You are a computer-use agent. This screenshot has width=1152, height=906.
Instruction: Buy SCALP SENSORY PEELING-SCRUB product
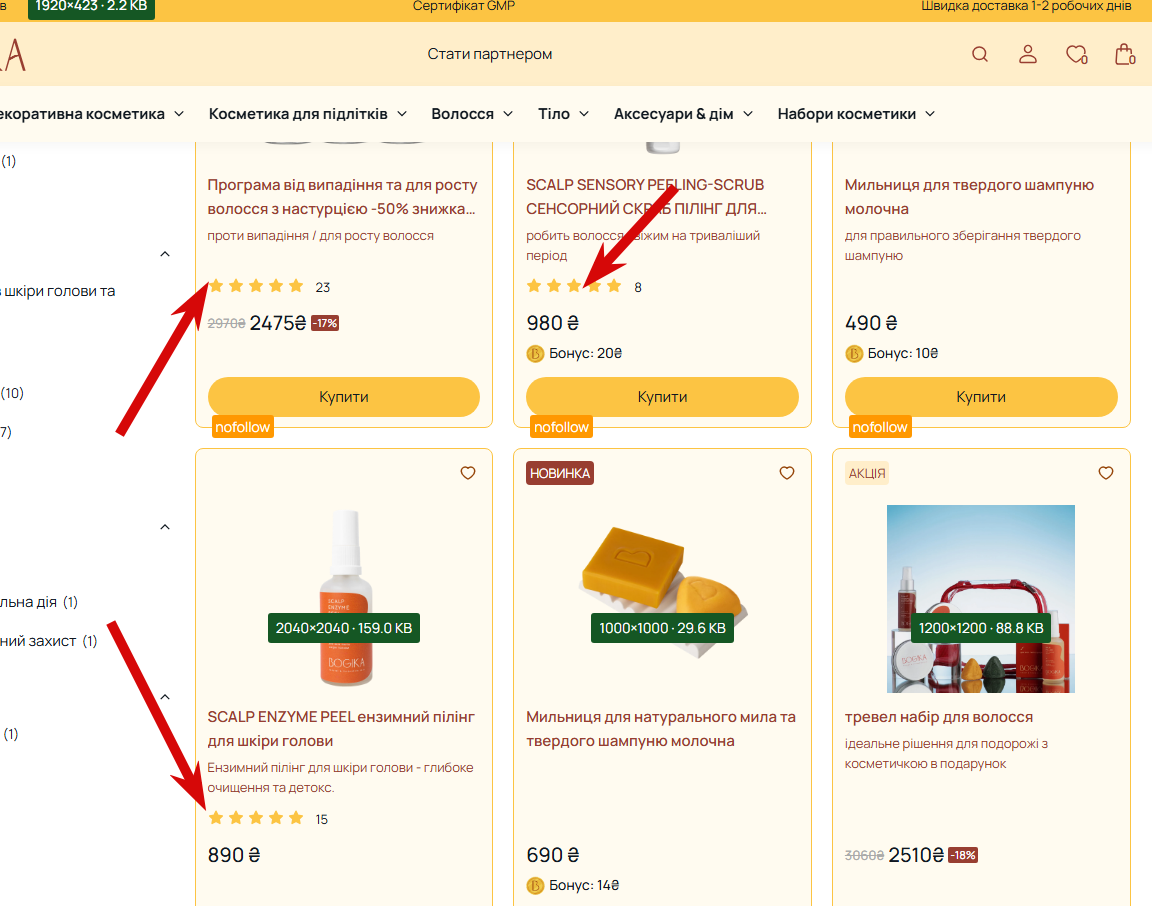pos(663,397)
